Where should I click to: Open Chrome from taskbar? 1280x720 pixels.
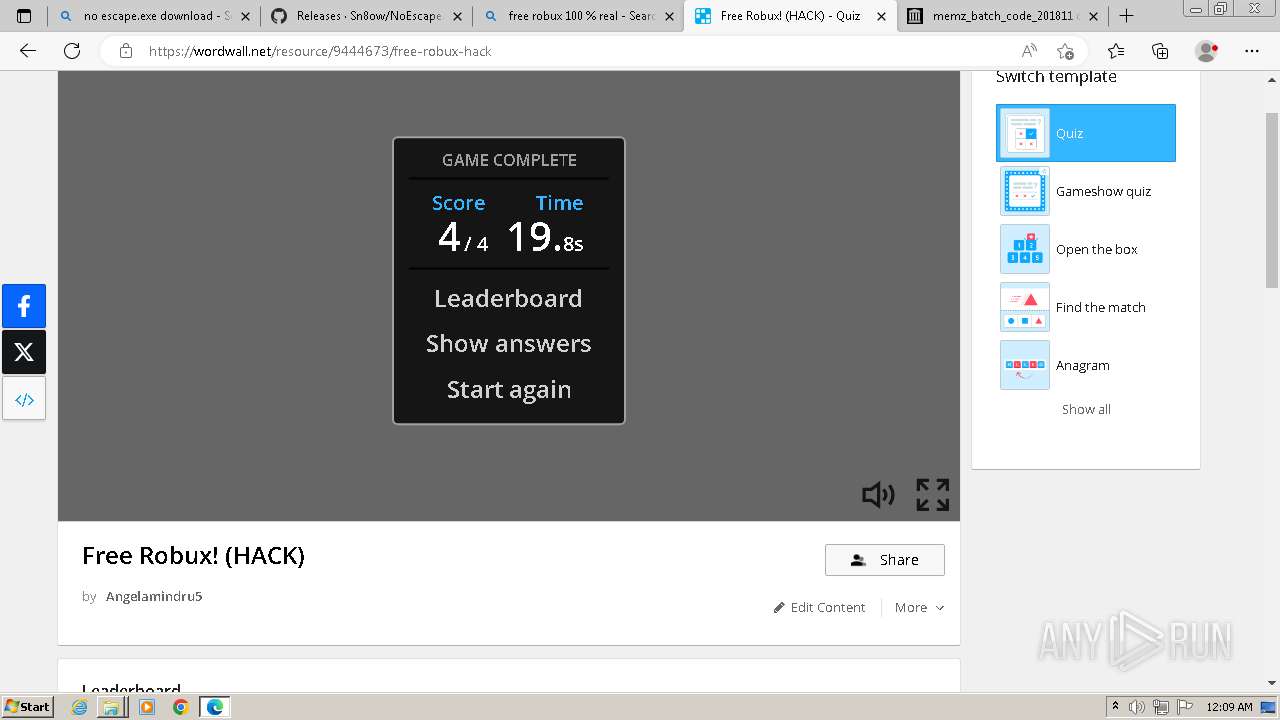click(180, 707)
